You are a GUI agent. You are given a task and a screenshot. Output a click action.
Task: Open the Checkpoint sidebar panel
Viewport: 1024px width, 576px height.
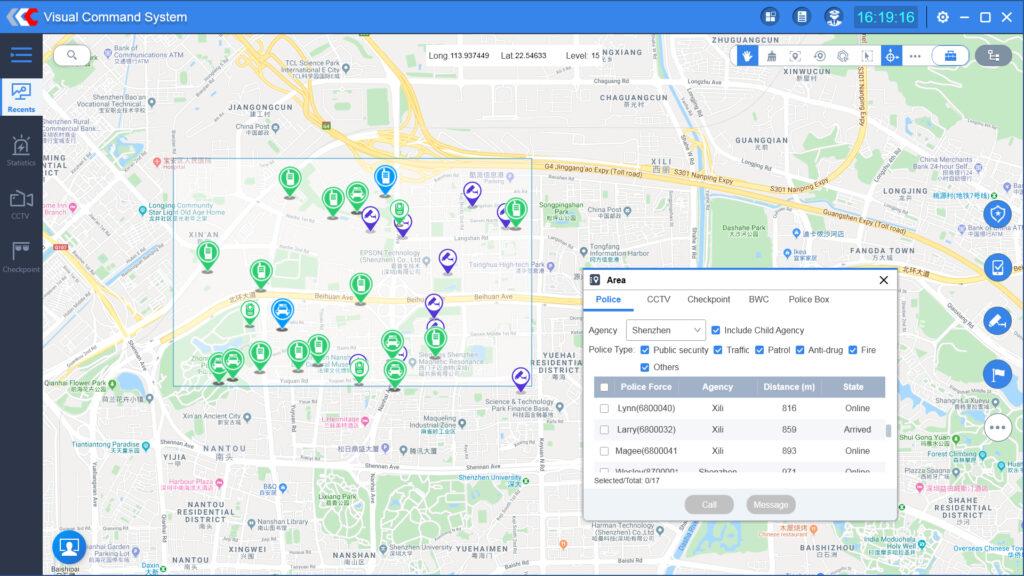(21, 256)
